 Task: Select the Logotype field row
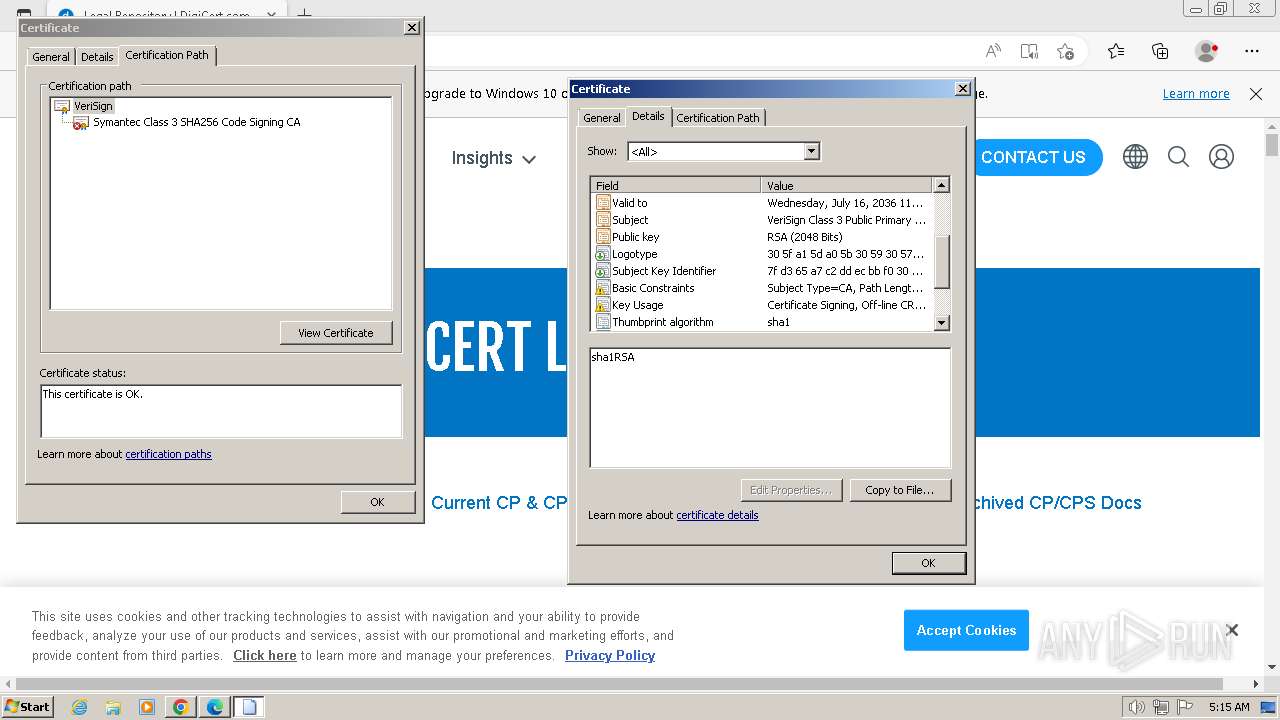coord(762,254)
